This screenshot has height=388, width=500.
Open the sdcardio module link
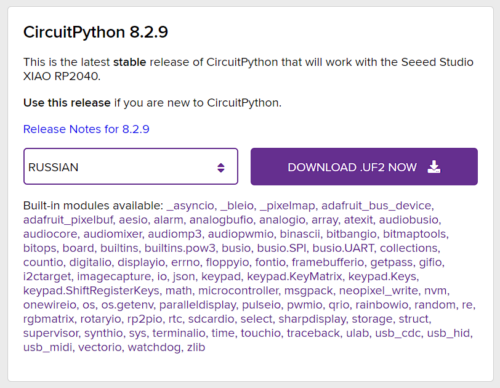tap(211, 319)
